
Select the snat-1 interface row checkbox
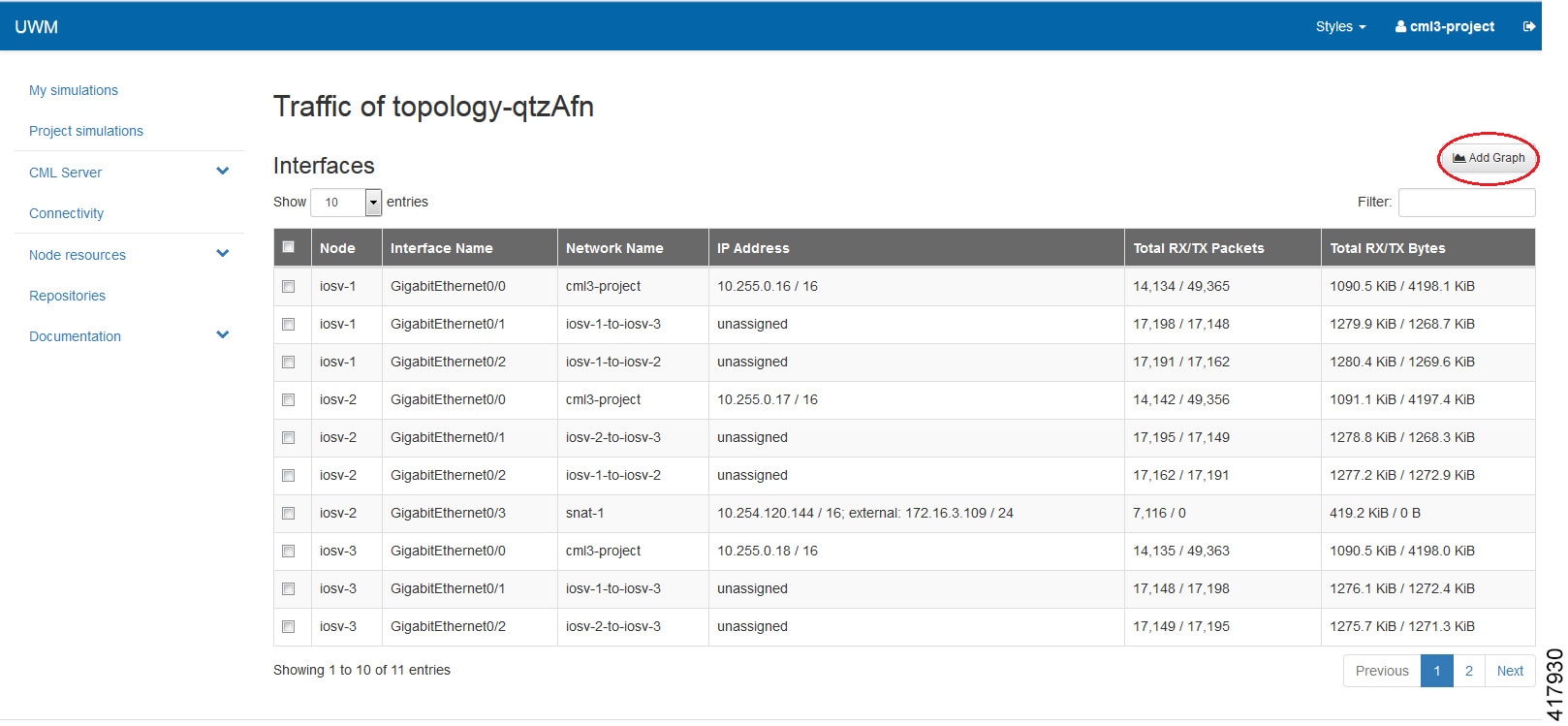coord(288,513)
